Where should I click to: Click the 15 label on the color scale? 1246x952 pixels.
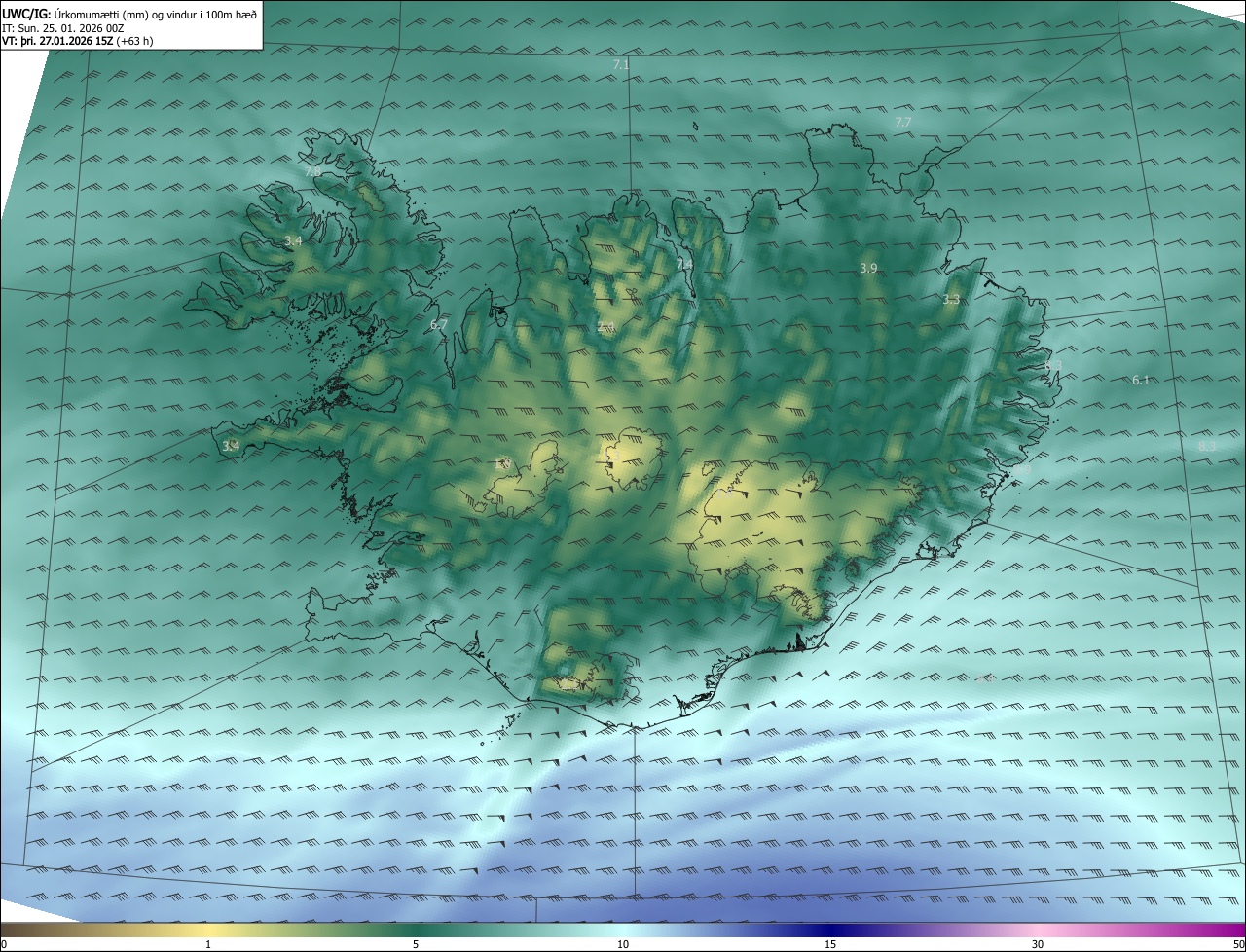pyautogui.click(x=830, y=944)
